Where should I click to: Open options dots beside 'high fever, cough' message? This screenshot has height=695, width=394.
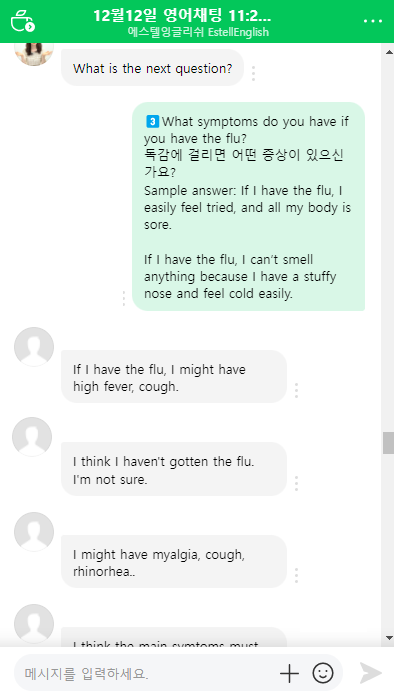pos(296,390)
